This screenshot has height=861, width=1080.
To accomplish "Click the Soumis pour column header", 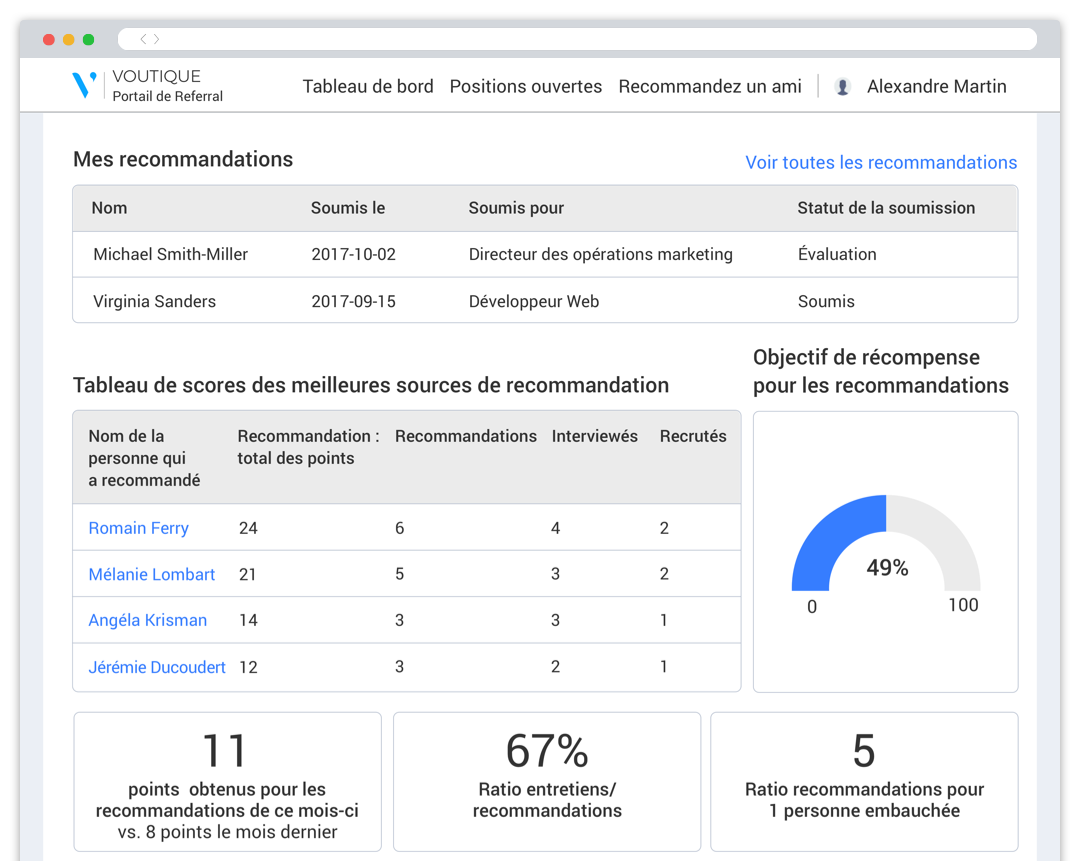I will (516, 208).
